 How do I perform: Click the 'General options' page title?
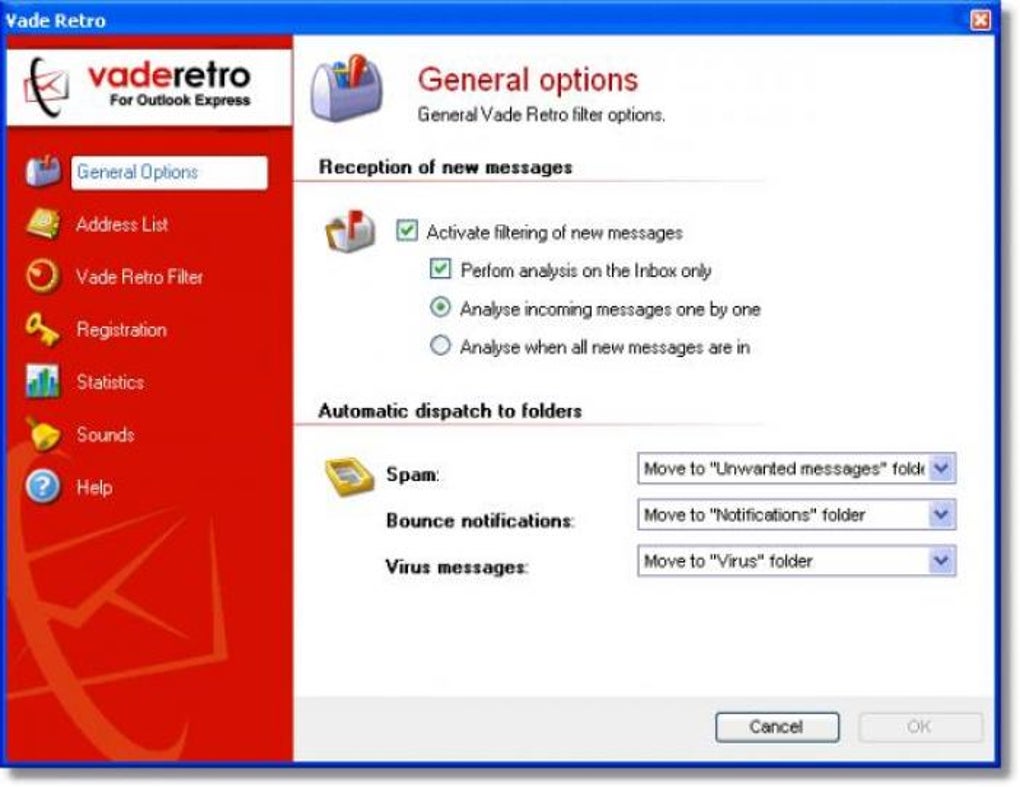pos(528,80)
